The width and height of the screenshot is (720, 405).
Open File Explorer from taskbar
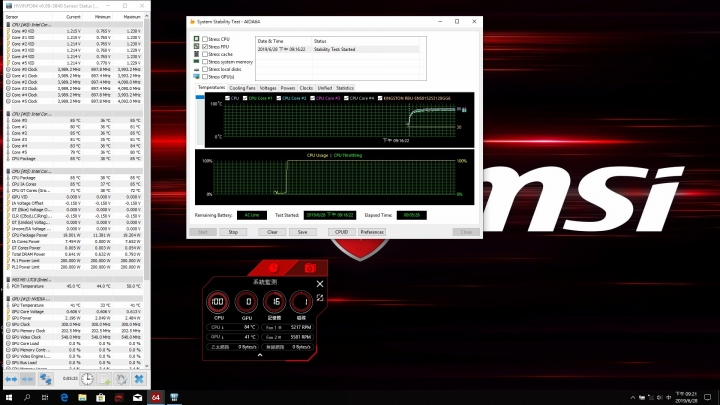pyautogui.click(x=82, y=398)
